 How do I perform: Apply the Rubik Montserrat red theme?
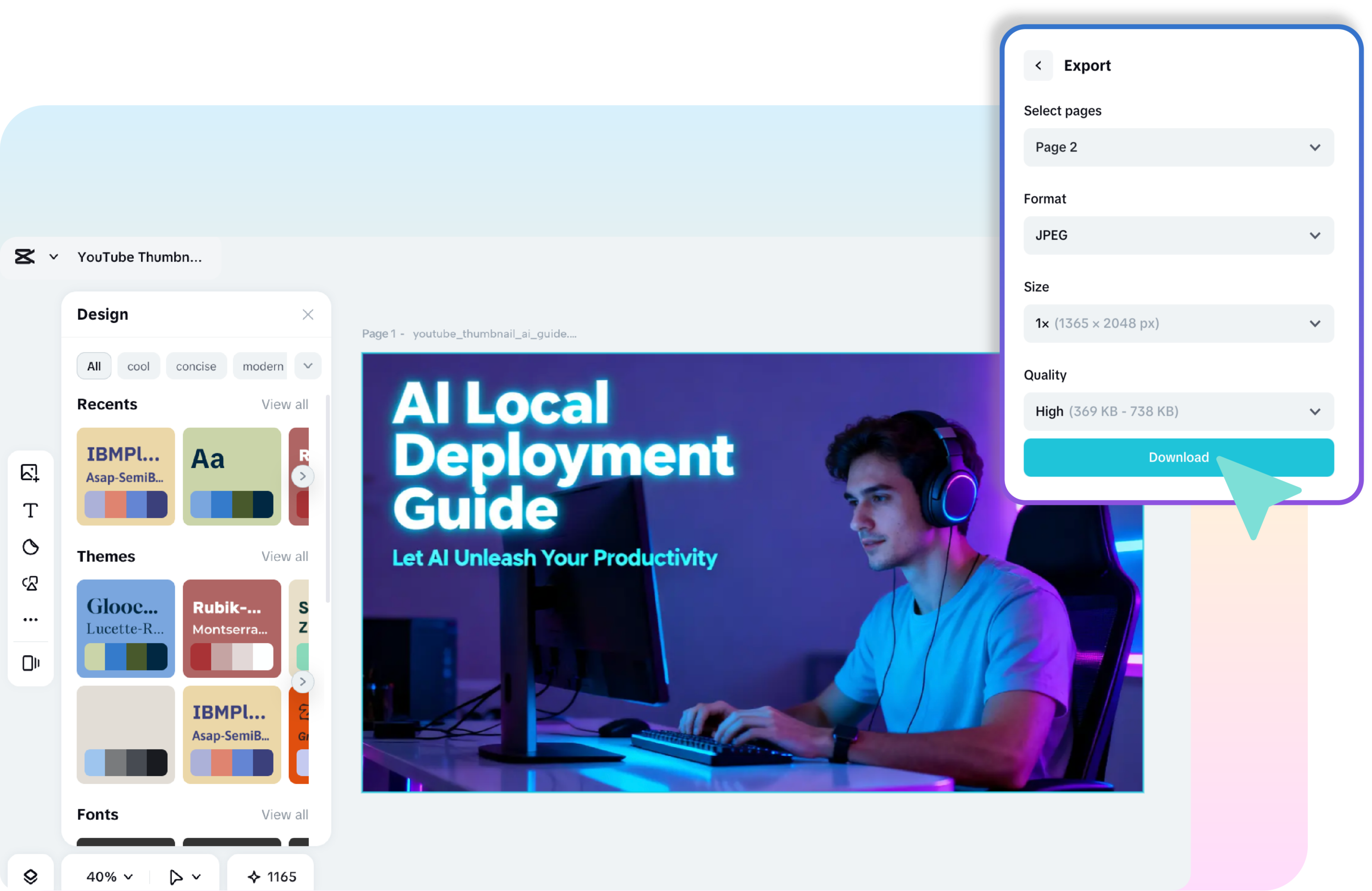[x=232, y=628]
